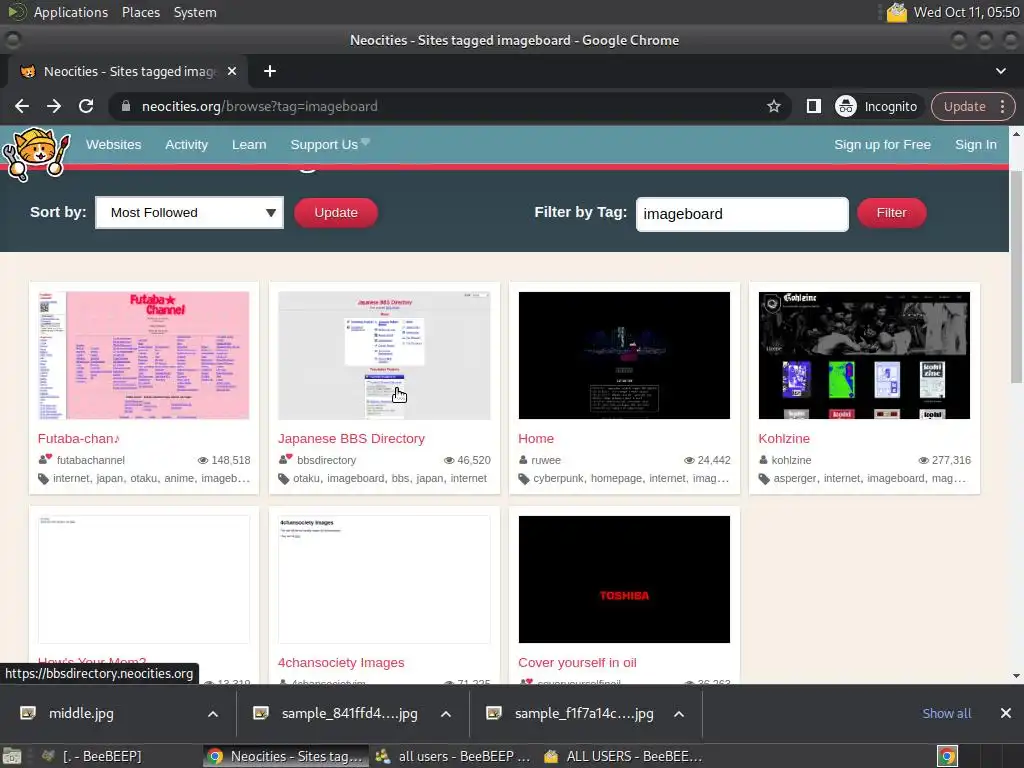Click Show all downloads
This screenshot has width=1024, height=768.
946,713
